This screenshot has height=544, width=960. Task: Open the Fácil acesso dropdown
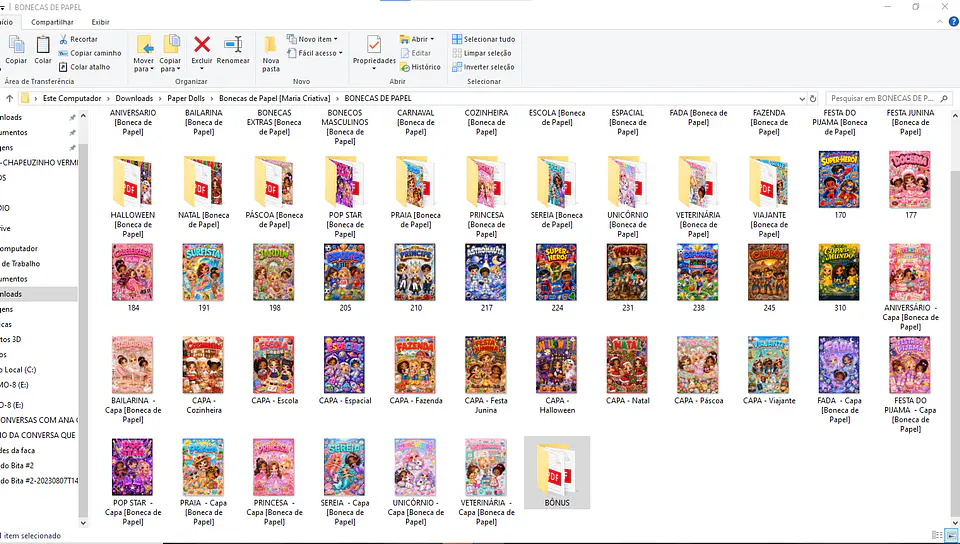[315, 53]
